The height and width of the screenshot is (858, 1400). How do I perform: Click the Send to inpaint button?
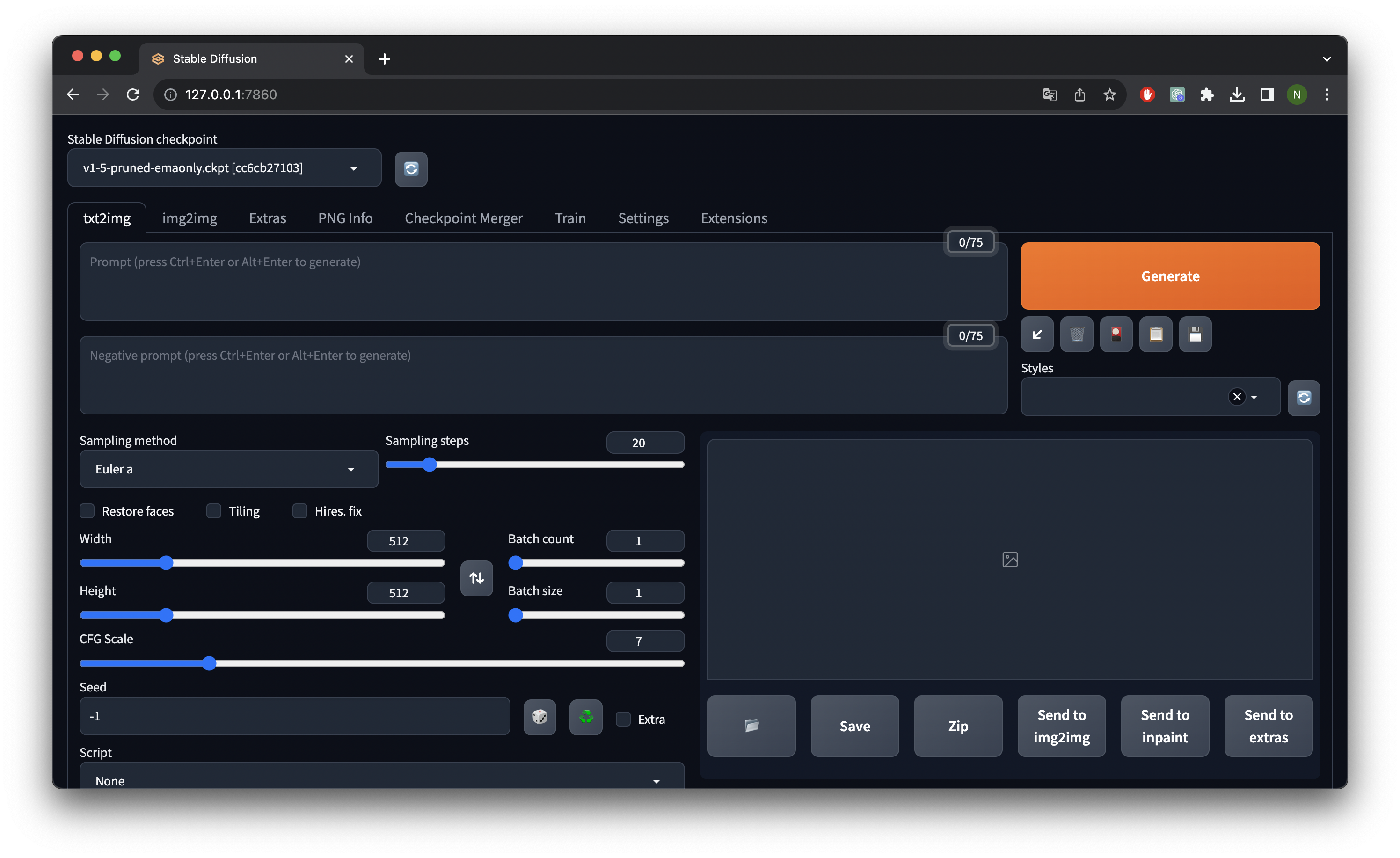tap(1164, 726)
